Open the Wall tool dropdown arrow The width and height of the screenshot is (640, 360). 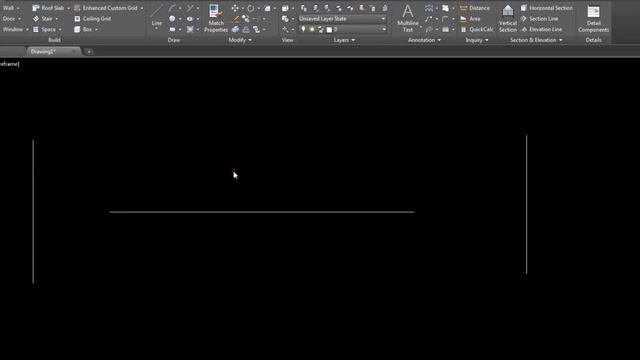pos(18,8)
